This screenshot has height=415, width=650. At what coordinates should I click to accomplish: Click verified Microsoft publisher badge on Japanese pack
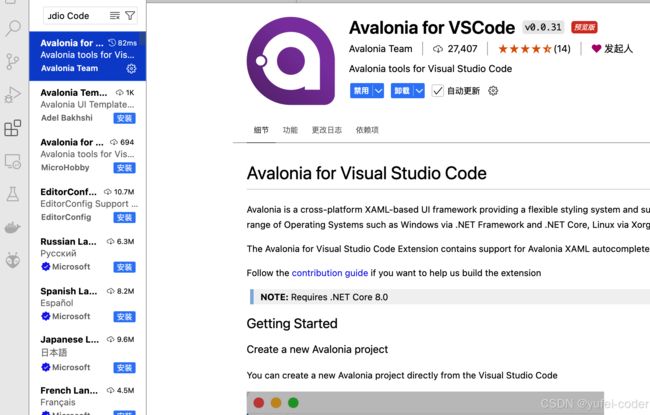pyautogui.click(x=46, y=367)
